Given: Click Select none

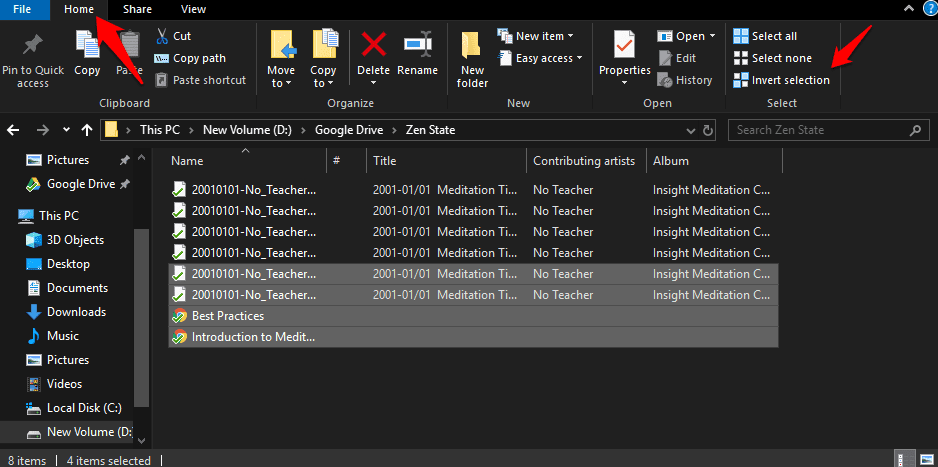Looking at the screenshot, I should [x=772, y=58].
